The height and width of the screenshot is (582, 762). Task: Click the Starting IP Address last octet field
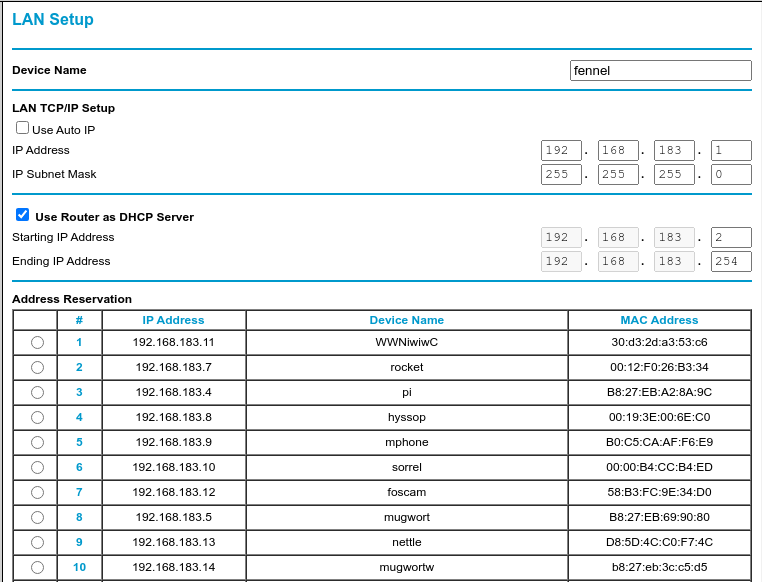(x=731, y=237)
